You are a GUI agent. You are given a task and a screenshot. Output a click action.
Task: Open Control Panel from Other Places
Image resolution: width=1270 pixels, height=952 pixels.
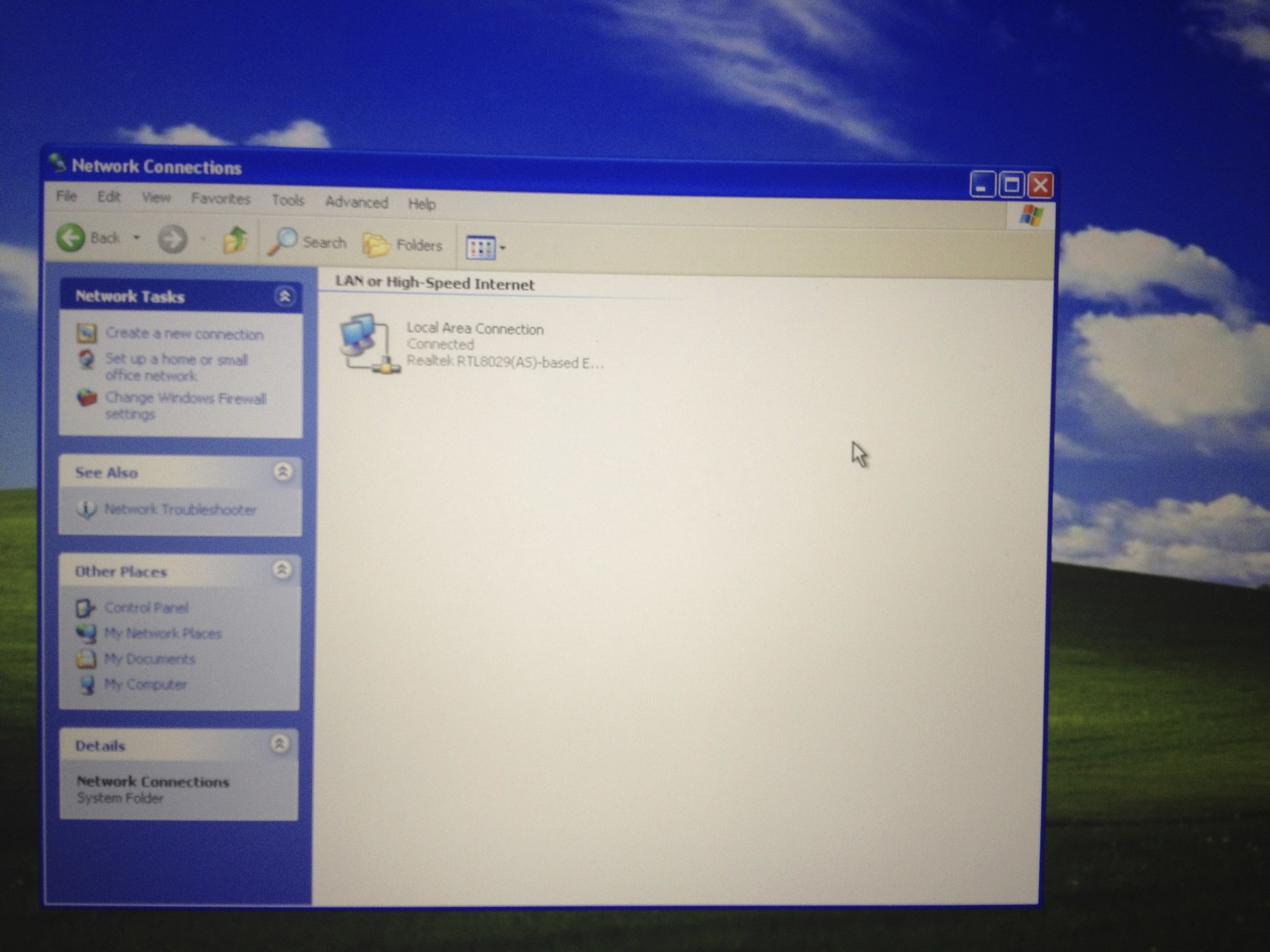click(x=146, y=607)
